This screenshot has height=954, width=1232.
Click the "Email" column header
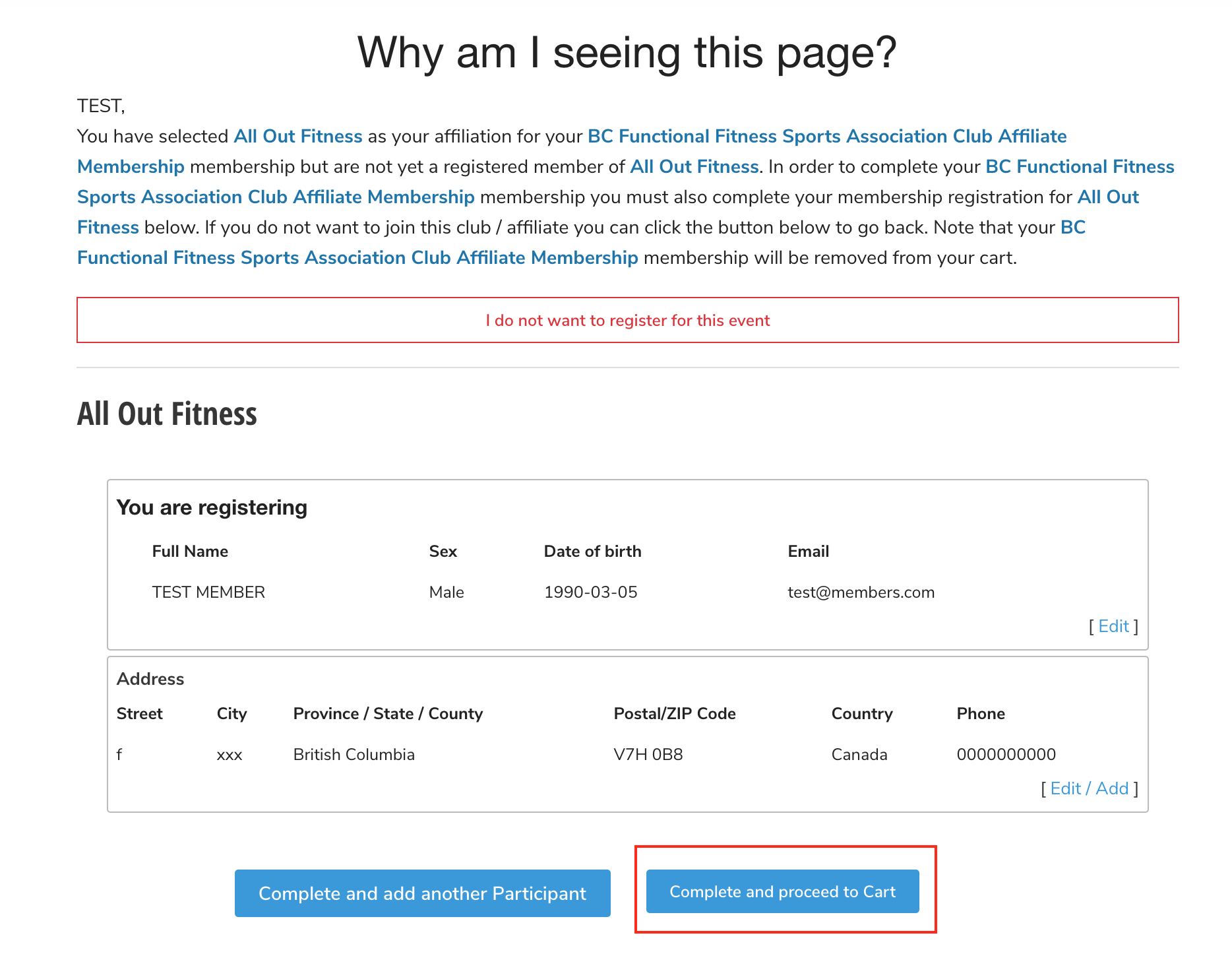(809, 552)
